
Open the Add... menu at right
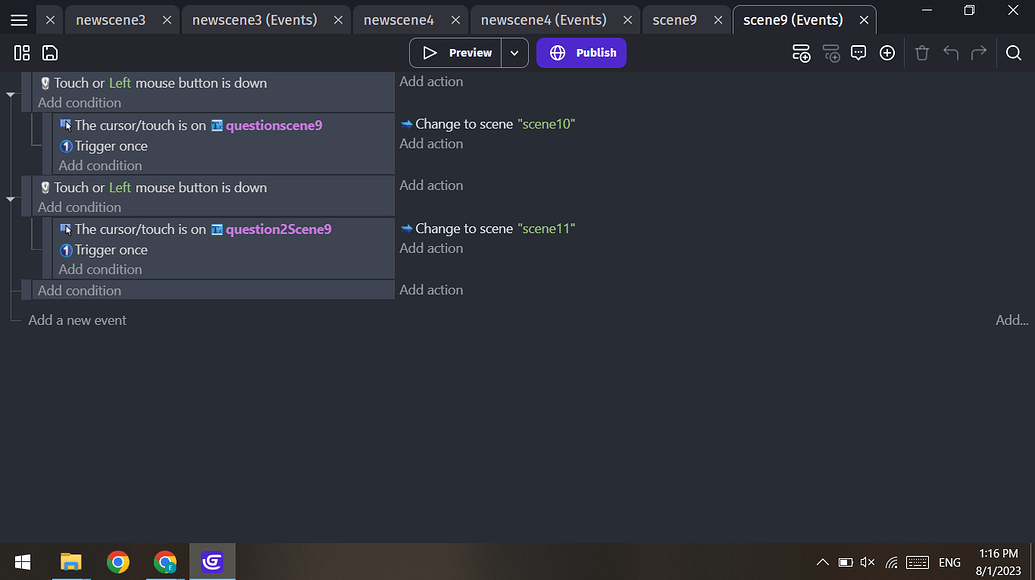[1012, 320]
